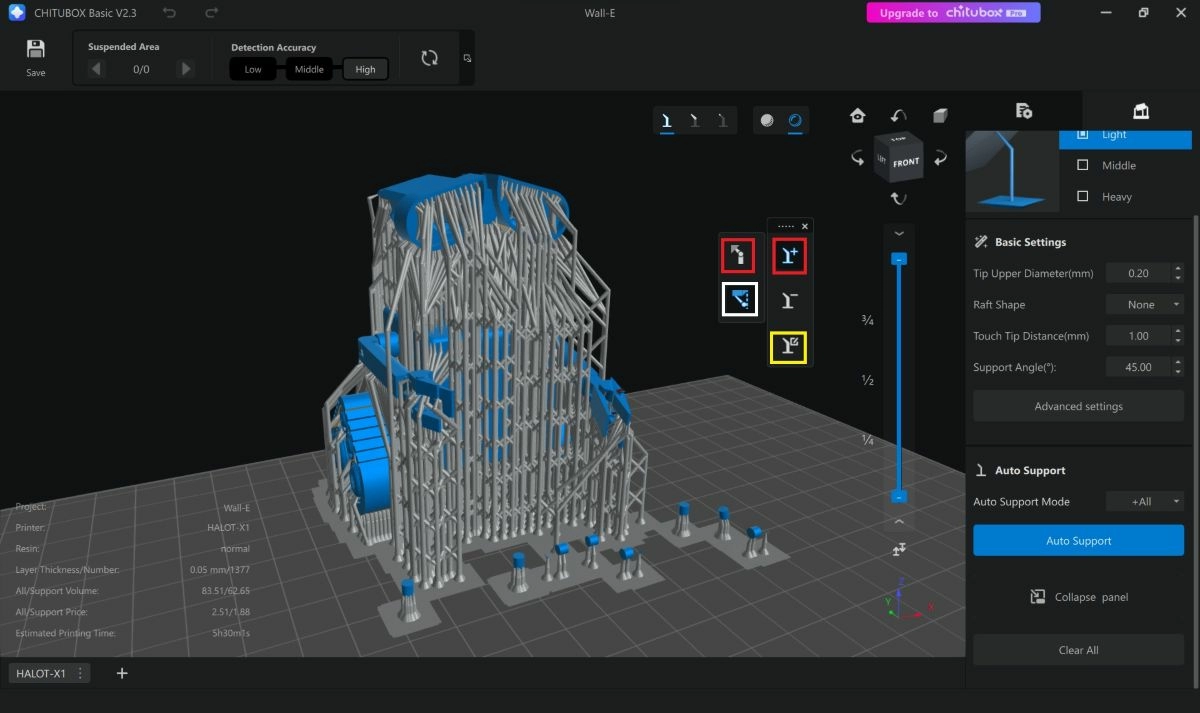Click the delete support tool icon
The height and width of the screenshot is (713, 1200).
pos(789,301)
